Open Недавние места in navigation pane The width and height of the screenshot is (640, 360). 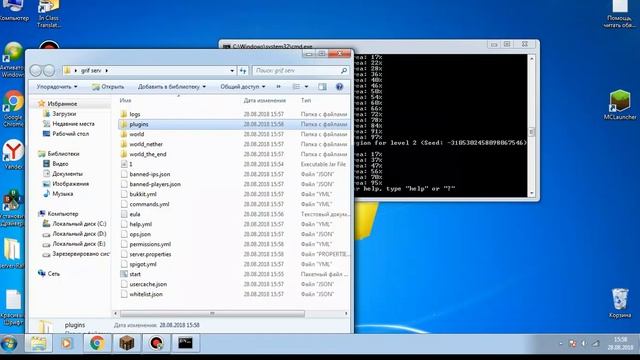pyautogui.click(x=73, y=124)
